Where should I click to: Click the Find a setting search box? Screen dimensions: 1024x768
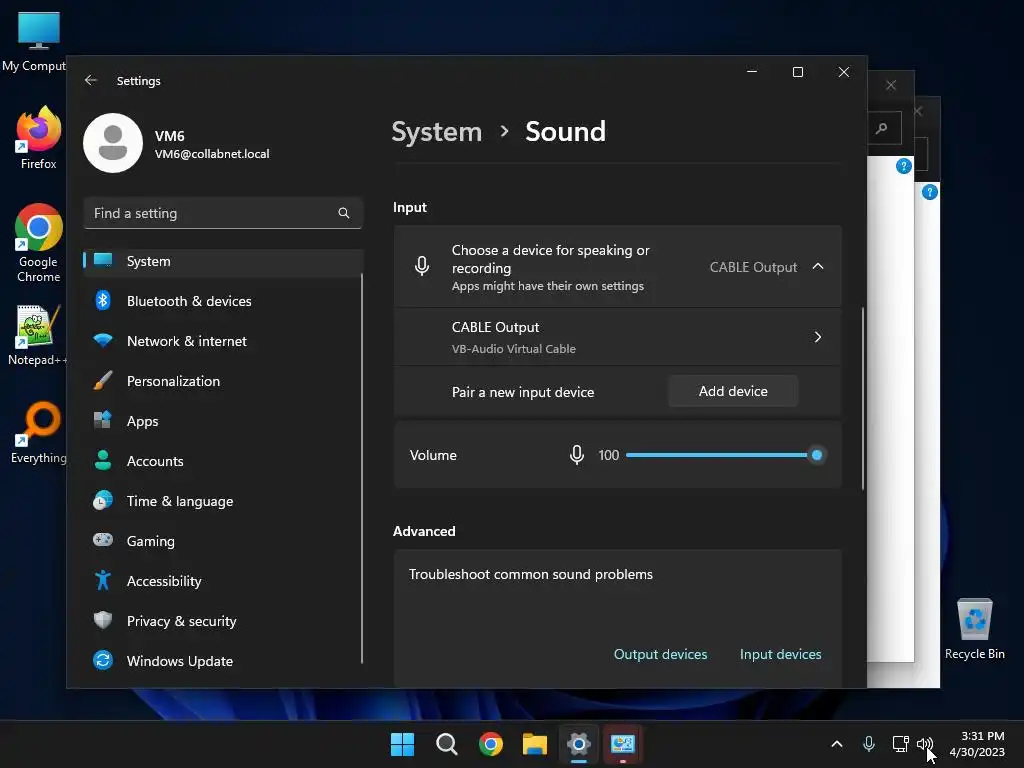pos(223,213)
